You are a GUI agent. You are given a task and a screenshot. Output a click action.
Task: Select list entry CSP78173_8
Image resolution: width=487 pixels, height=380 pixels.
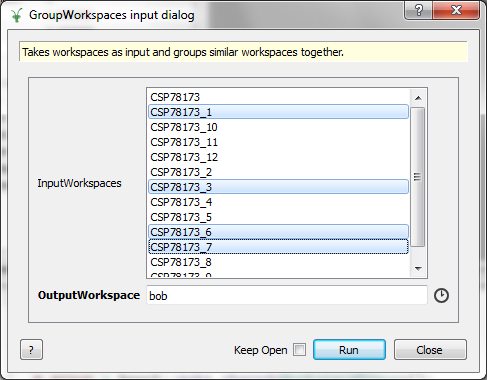[279, 262]
